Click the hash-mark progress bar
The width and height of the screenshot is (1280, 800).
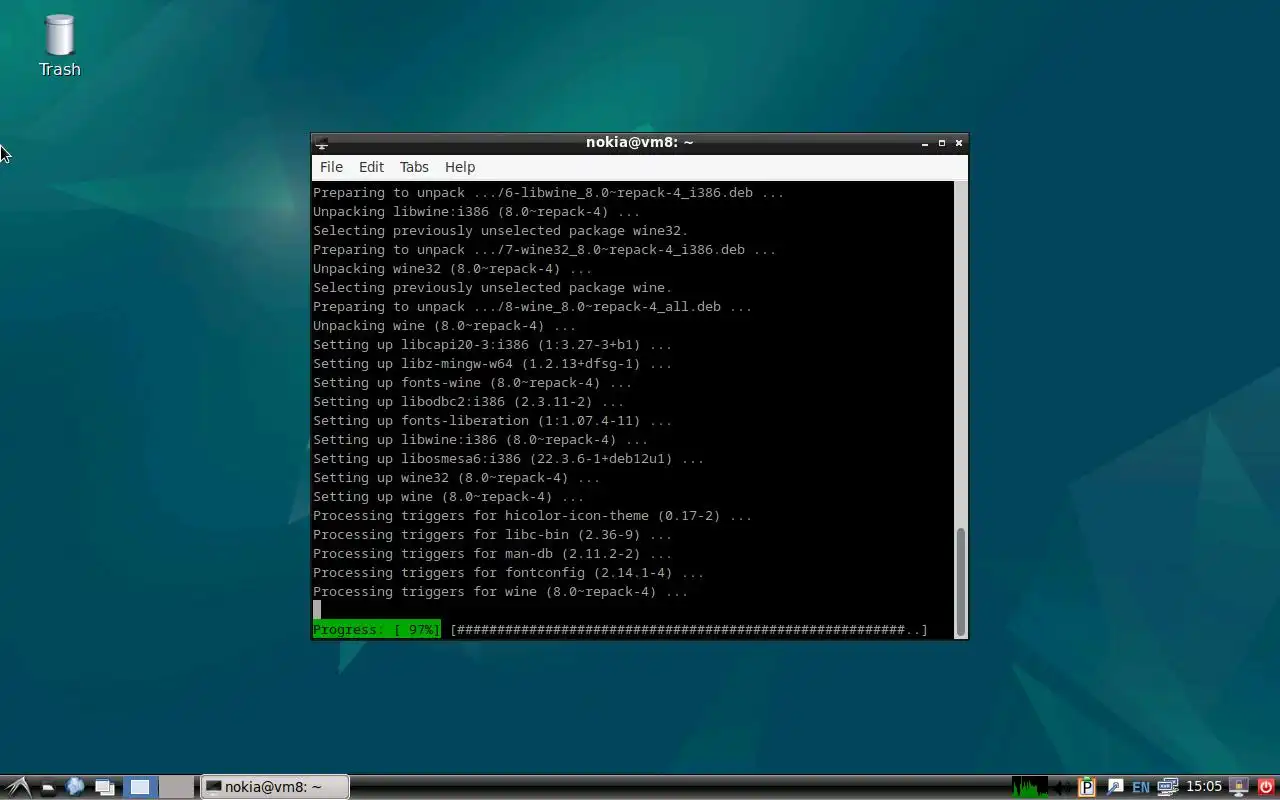[689, 630]
